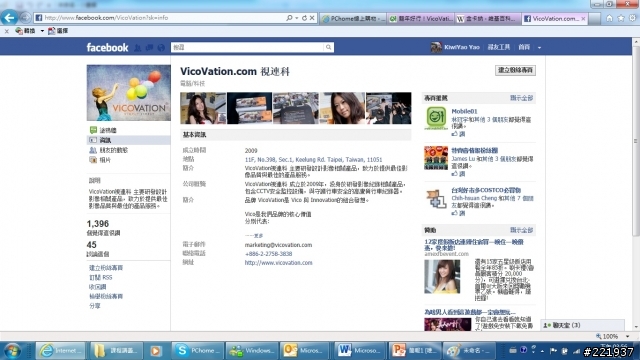Show hidden system tray icons arrow
The height and width of the screenshot is (360, 640).
point(542,351)
